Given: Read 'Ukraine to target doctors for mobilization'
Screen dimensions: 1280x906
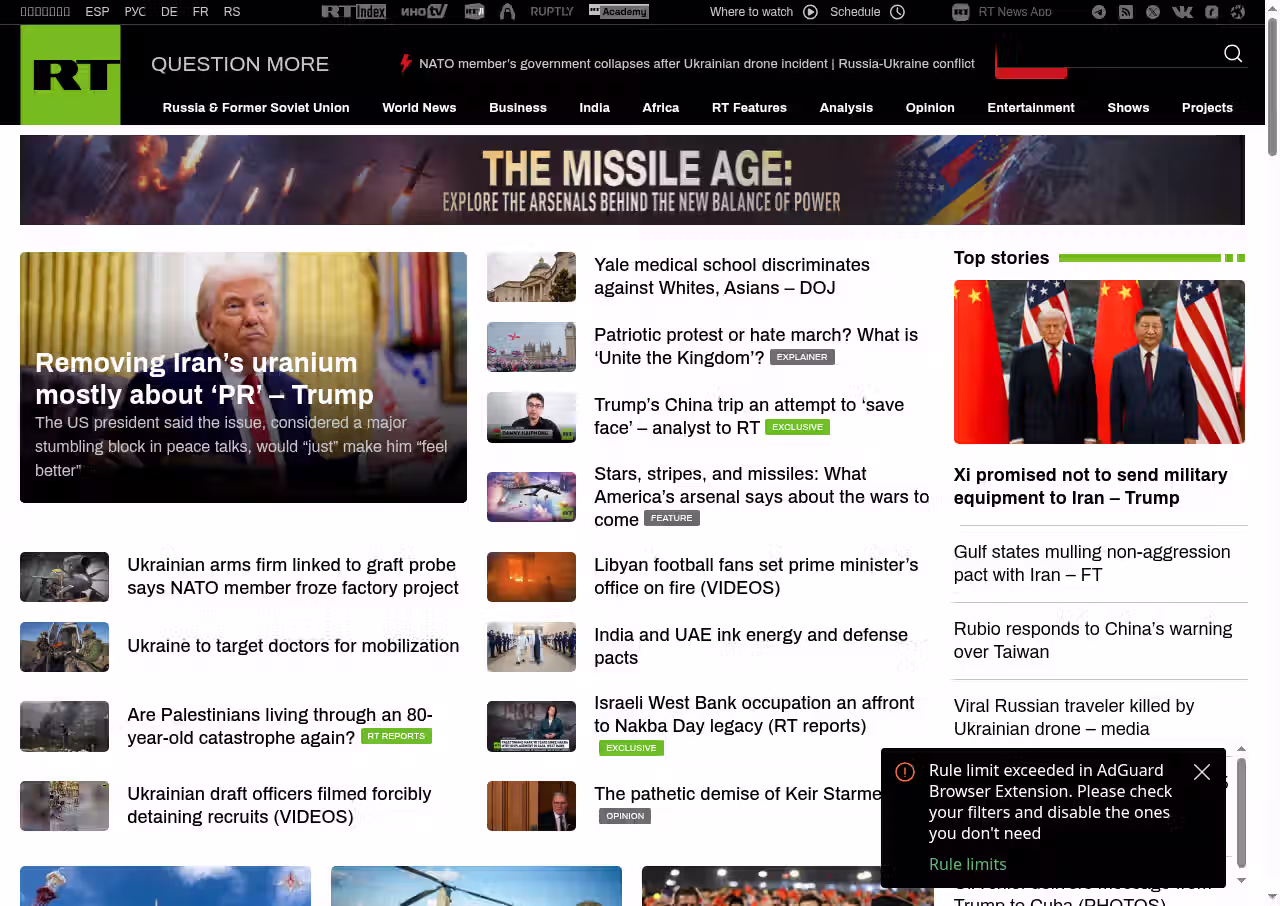Looking at the screenshot, I should coord(293,646).
